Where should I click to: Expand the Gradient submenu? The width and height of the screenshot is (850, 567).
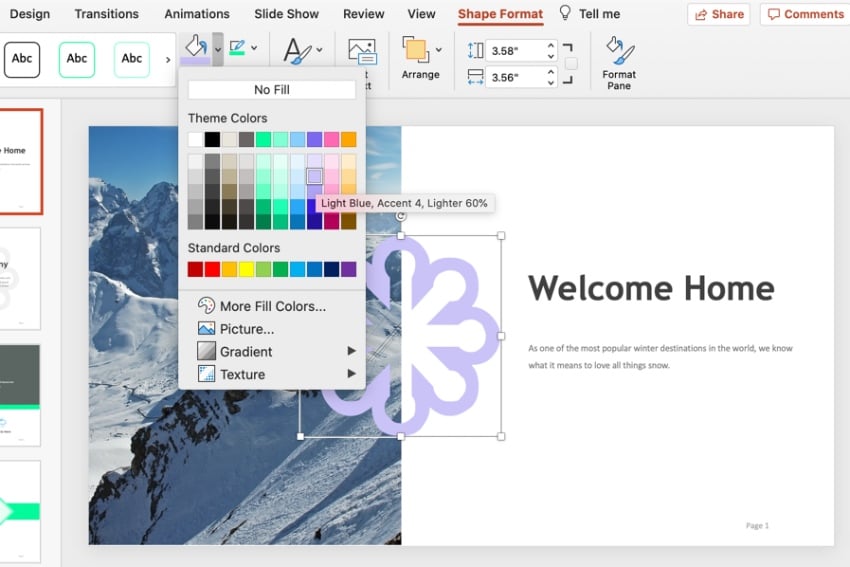click(351, 352)
